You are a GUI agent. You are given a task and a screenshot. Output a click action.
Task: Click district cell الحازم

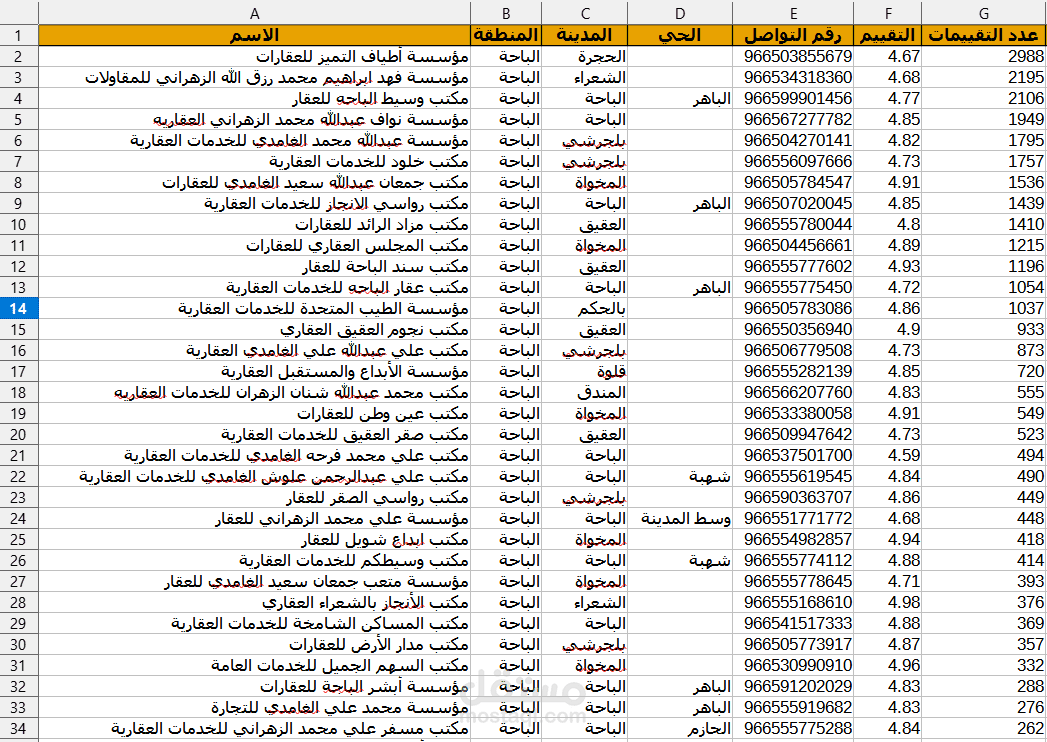[x=680, y=729]
